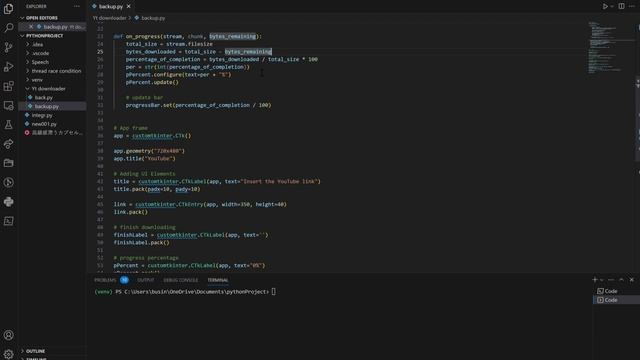
Task: Open the Run and Debug view
Action: [9, 67]
